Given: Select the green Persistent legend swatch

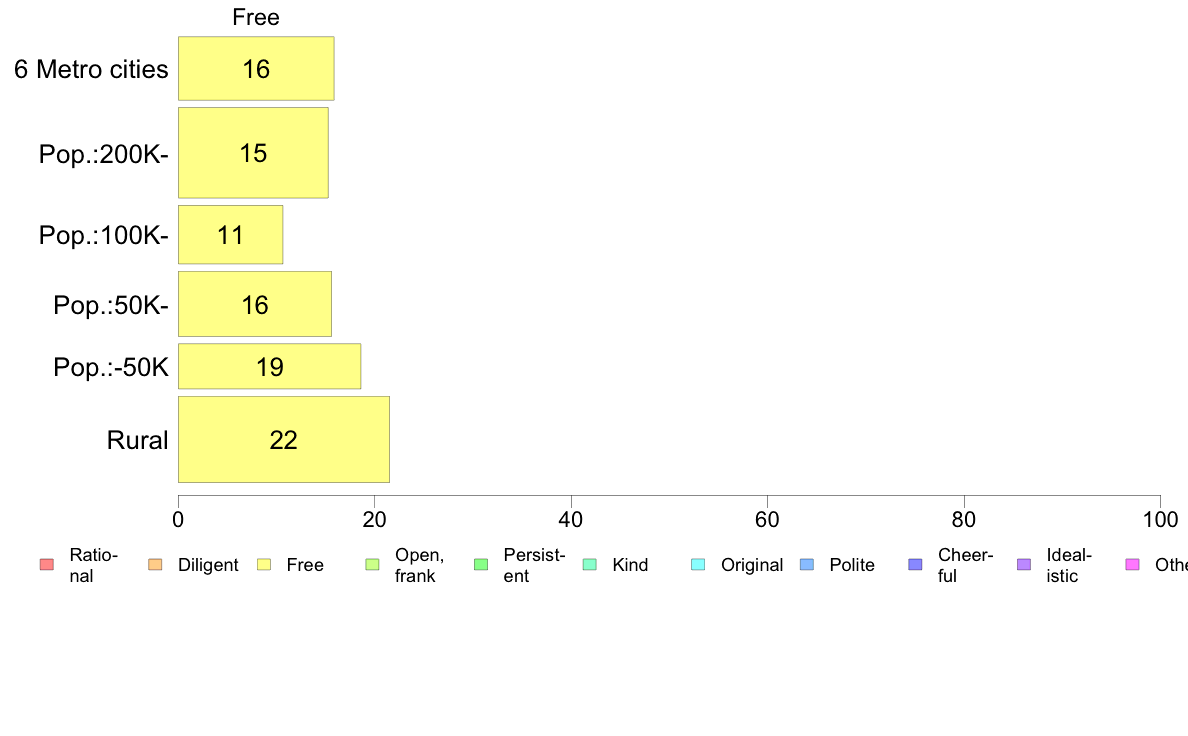Looking at the screenshot, I should click(480, 565).
